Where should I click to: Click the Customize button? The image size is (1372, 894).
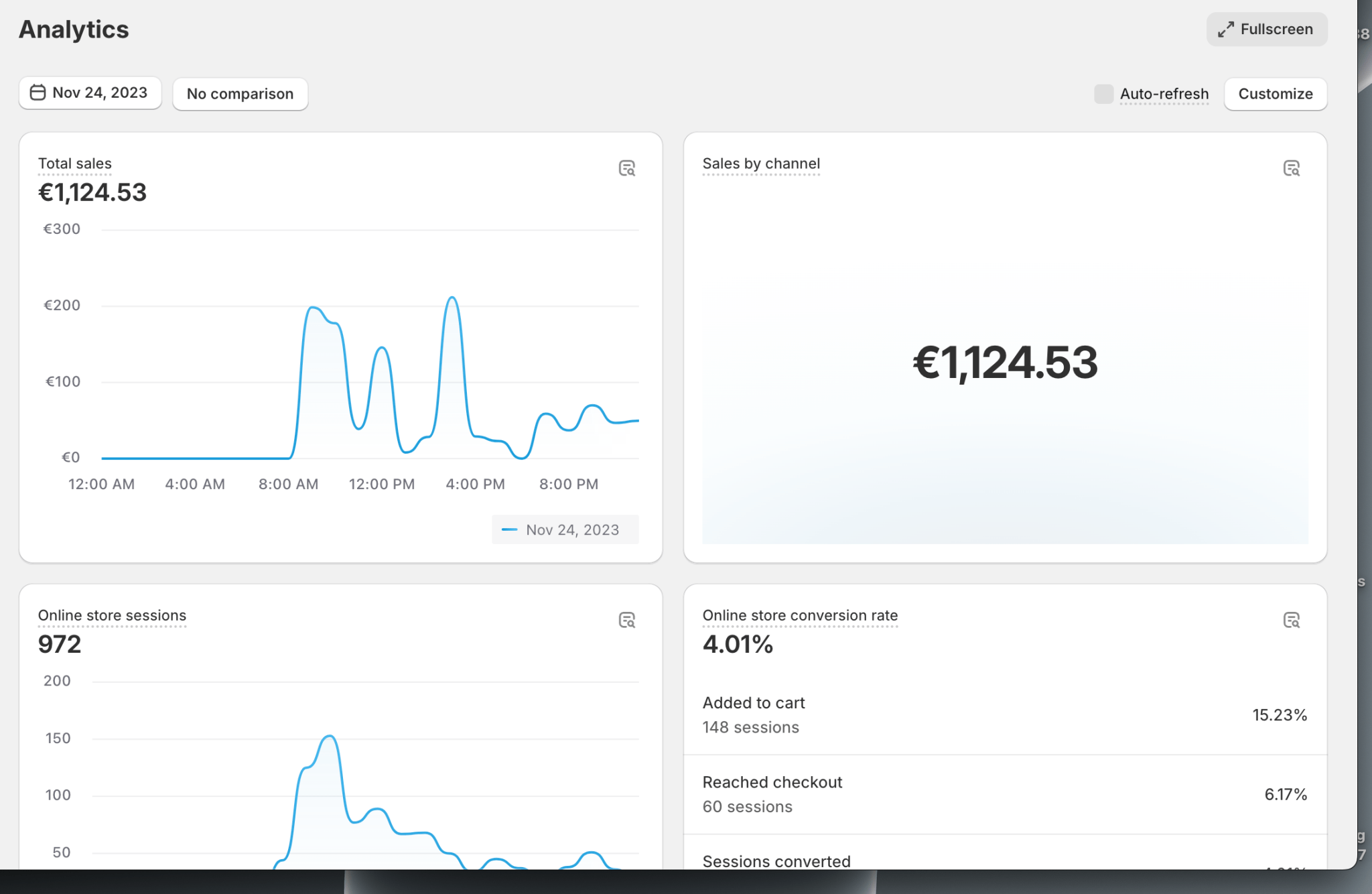coord(1275,94)
